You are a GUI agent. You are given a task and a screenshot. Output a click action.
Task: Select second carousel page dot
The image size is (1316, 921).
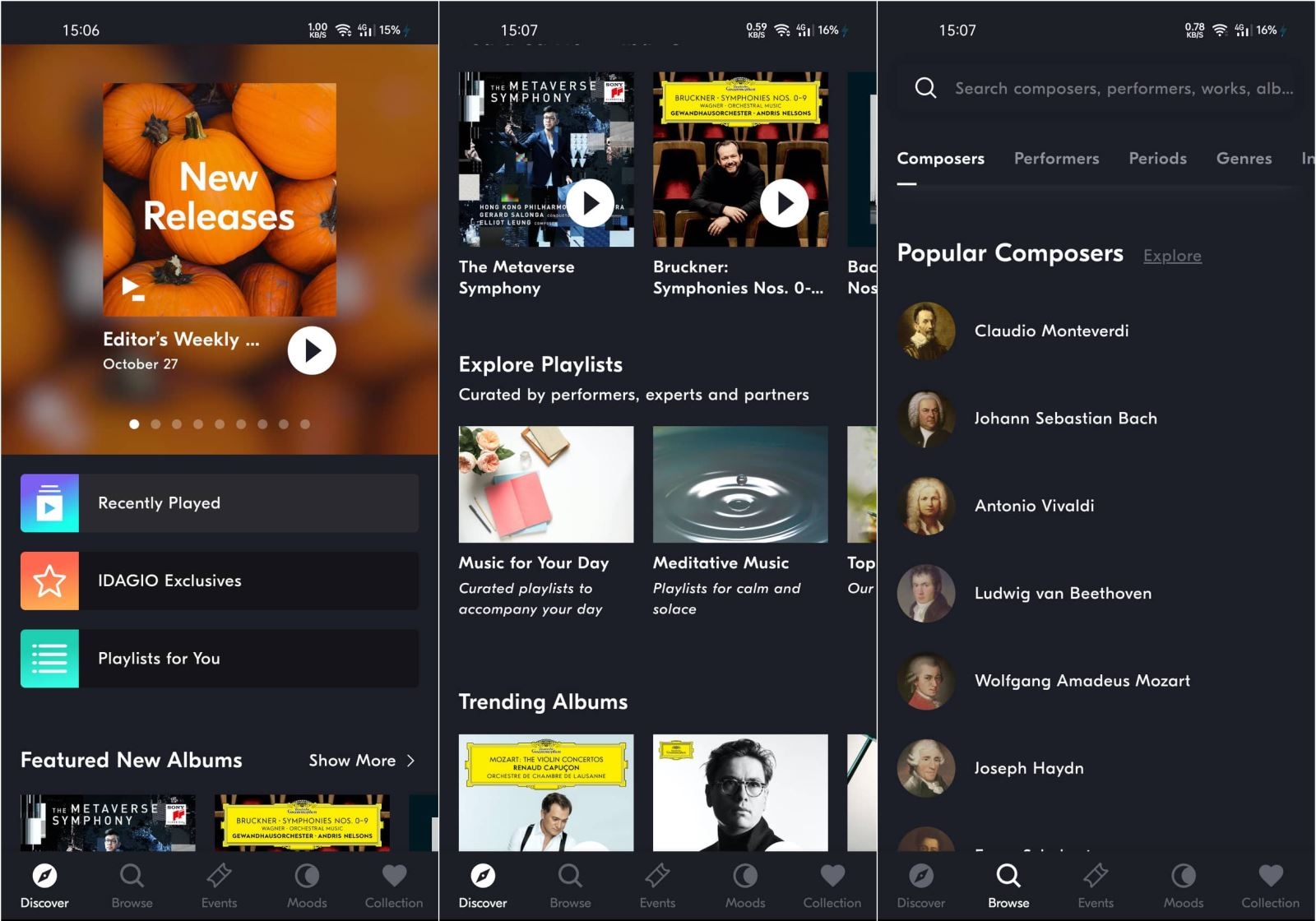155,424
